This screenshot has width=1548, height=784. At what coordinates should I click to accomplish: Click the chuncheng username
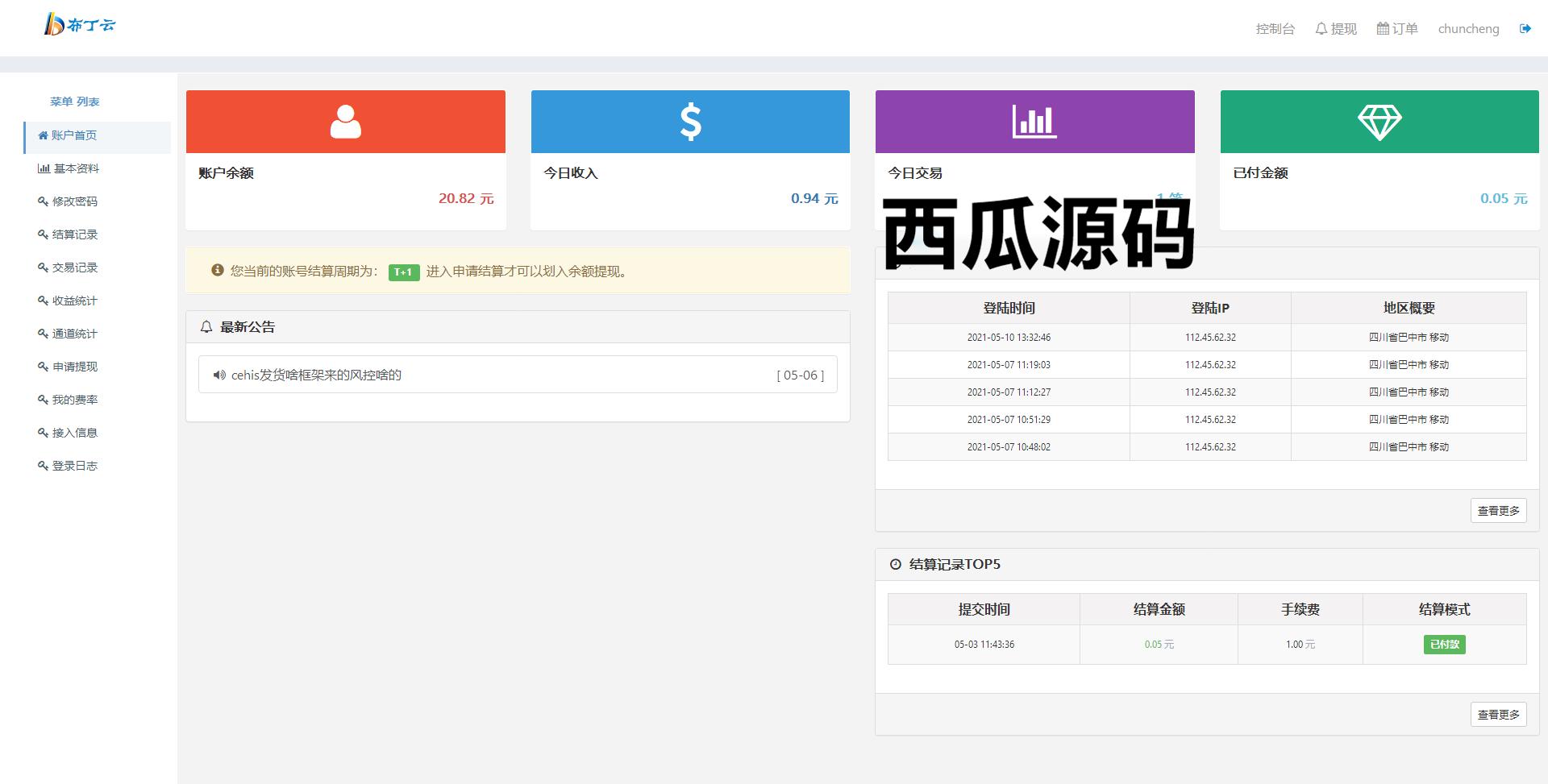click(1468, 29)
